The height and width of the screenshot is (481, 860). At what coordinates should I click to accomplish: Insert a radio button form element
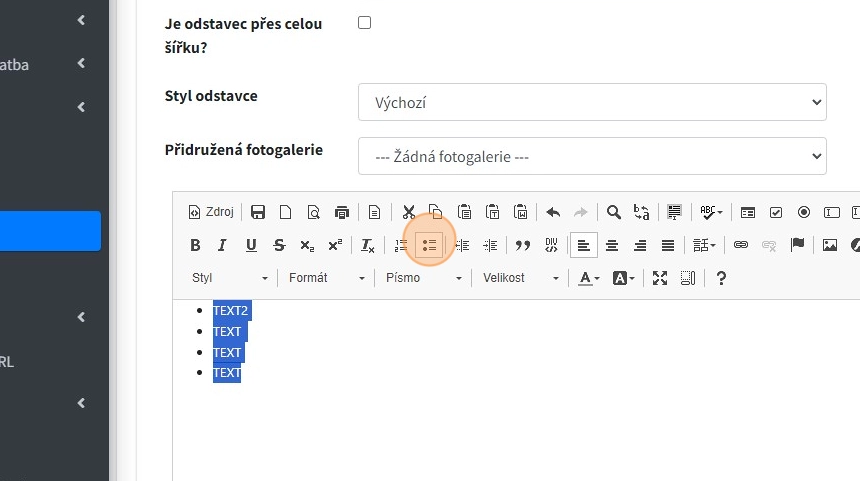point(804,212)
